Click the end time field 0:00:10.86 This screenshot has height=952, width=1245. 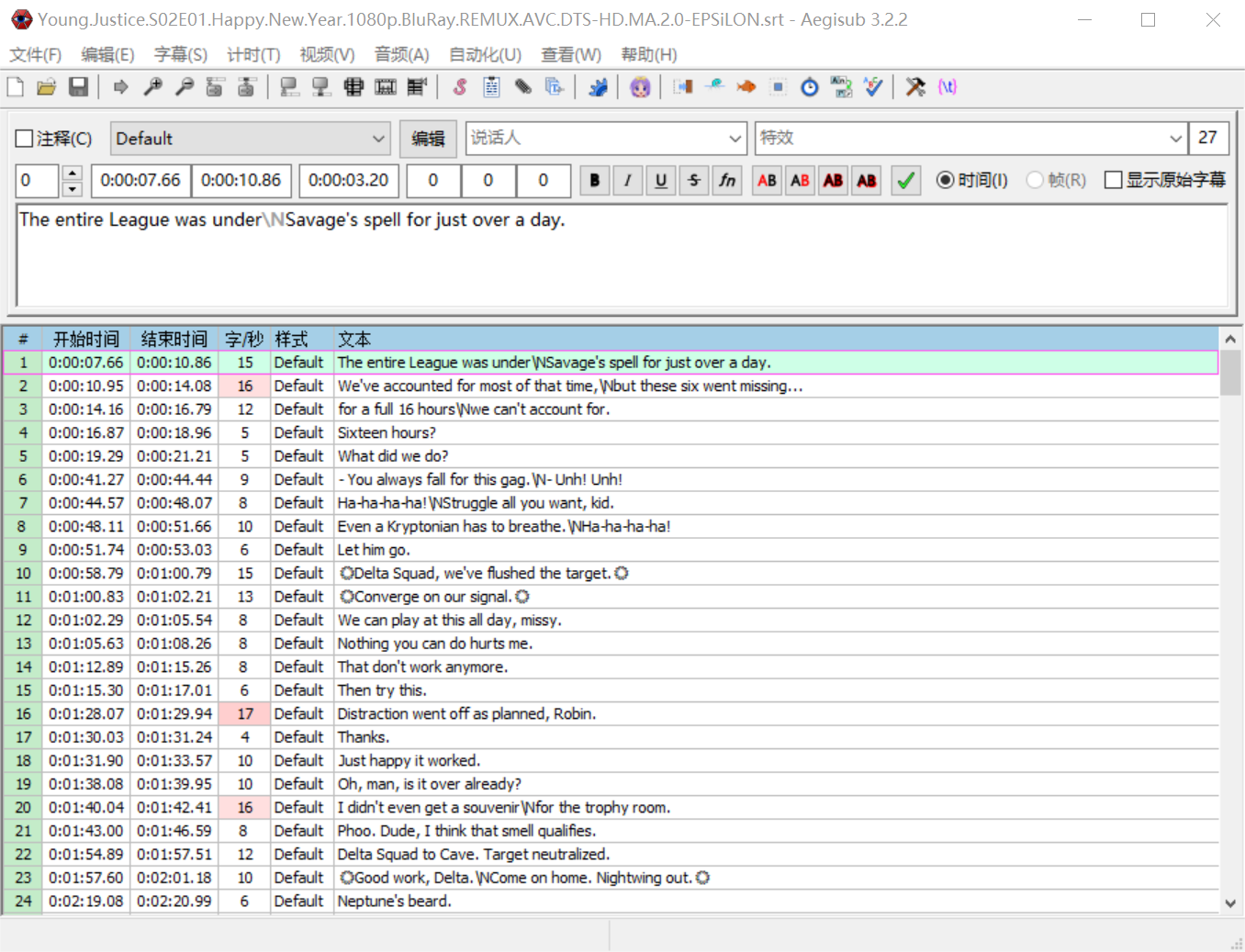click(x=241, y=180)
